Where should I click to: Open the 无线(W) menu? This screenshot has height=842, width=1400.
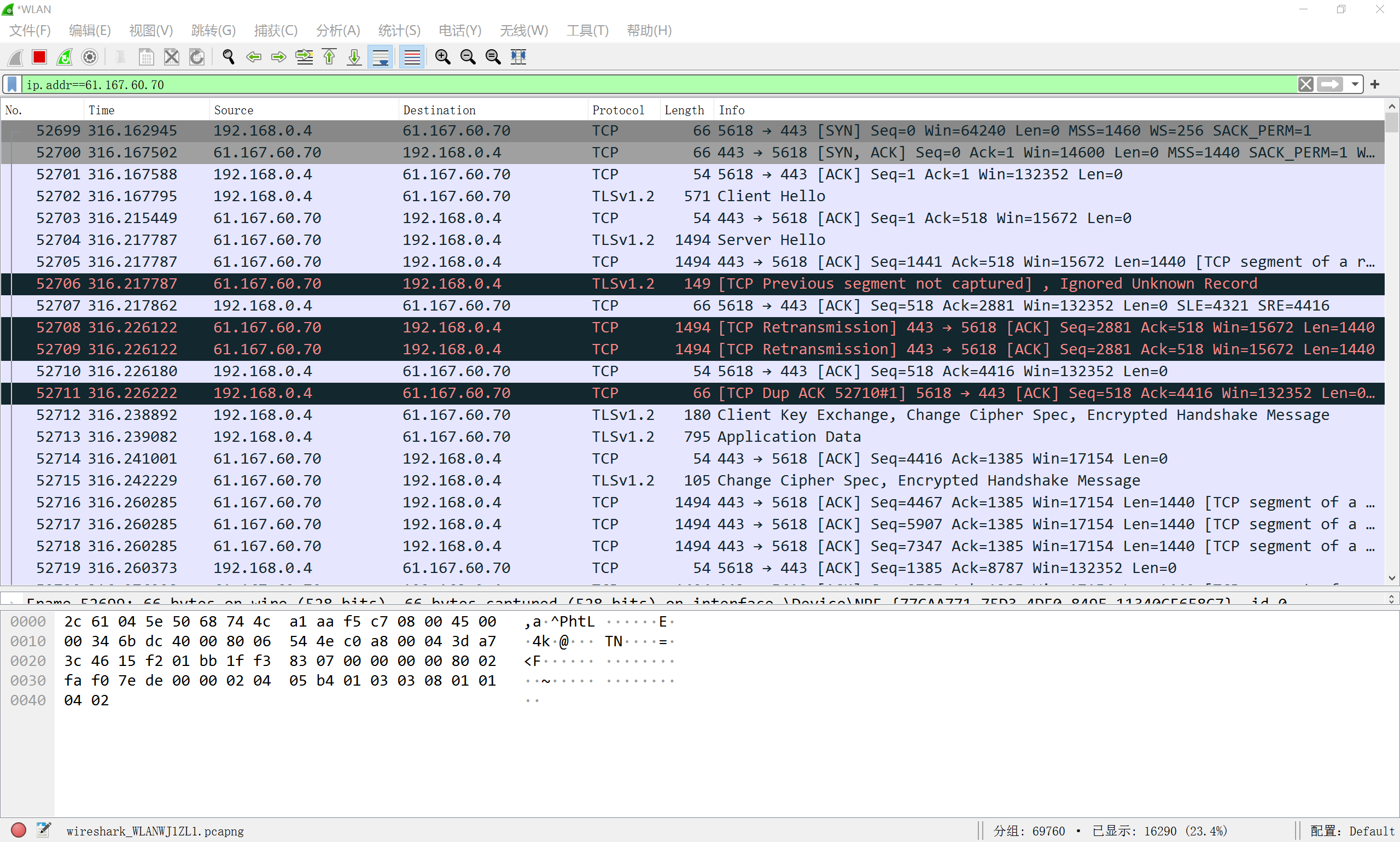pyautogui.click(x=524, y=30)
